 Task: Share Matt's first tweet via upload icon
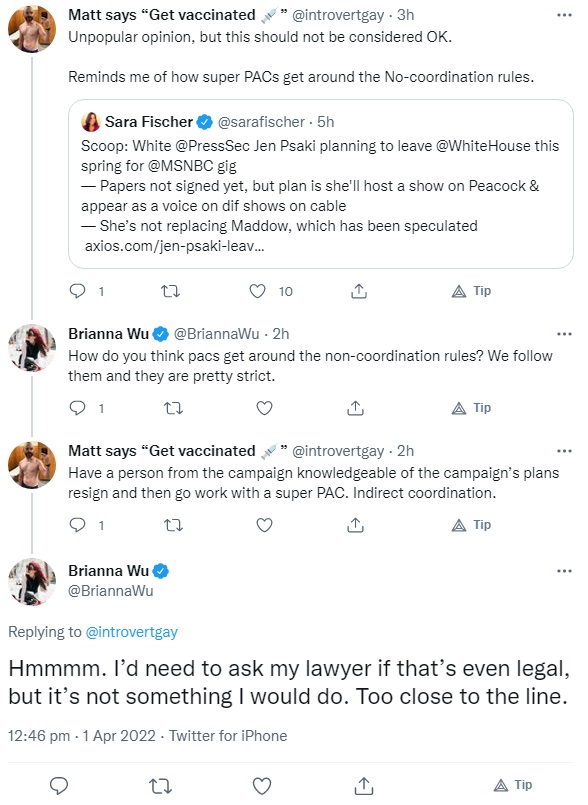point(358,291)
